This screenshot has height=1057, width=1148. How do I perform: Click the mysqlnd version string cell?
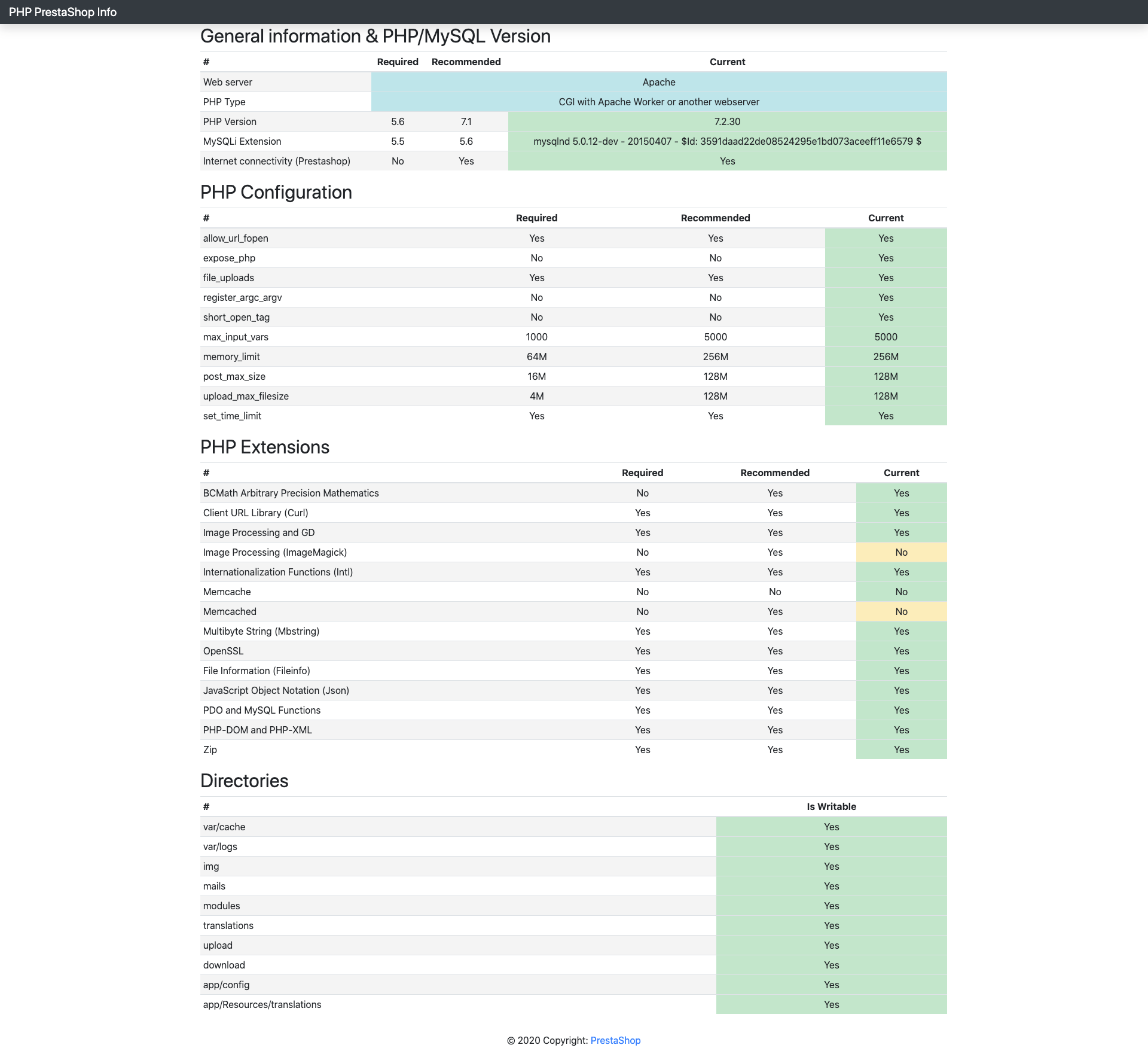(x=727, y=141)
